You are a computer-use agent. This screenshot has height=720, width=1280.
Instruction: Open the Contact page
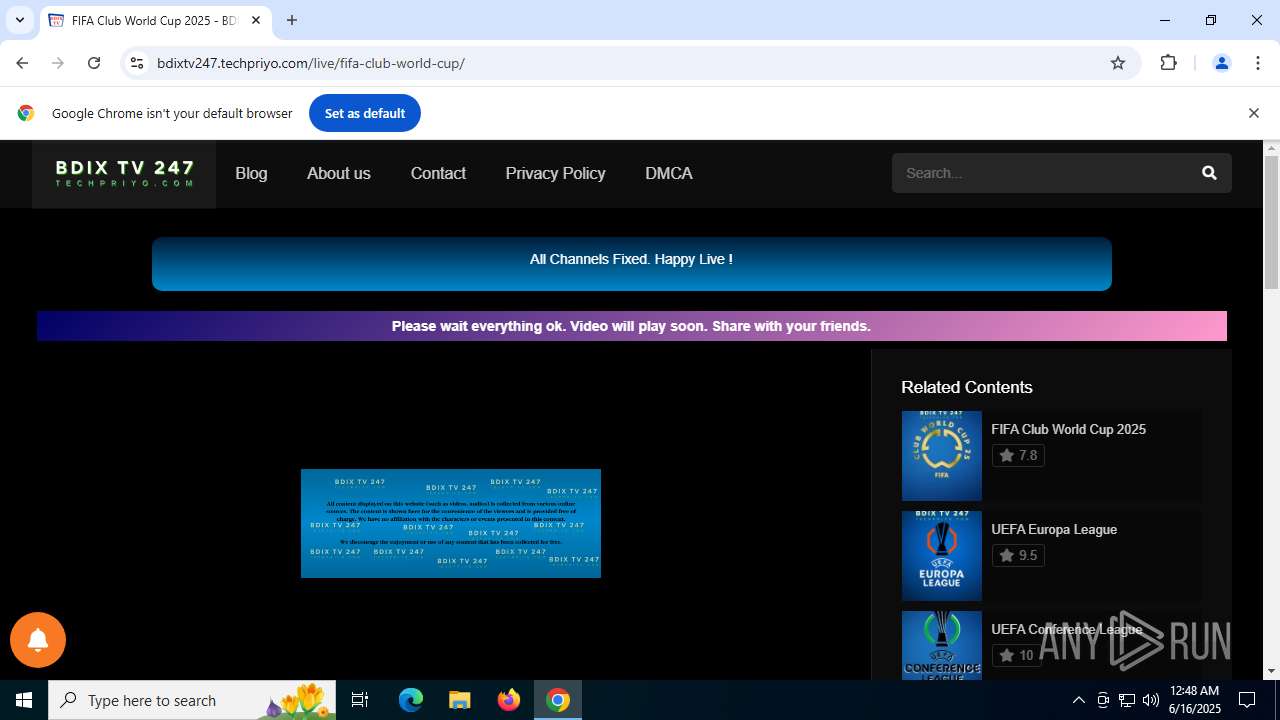tap(438, 173)
